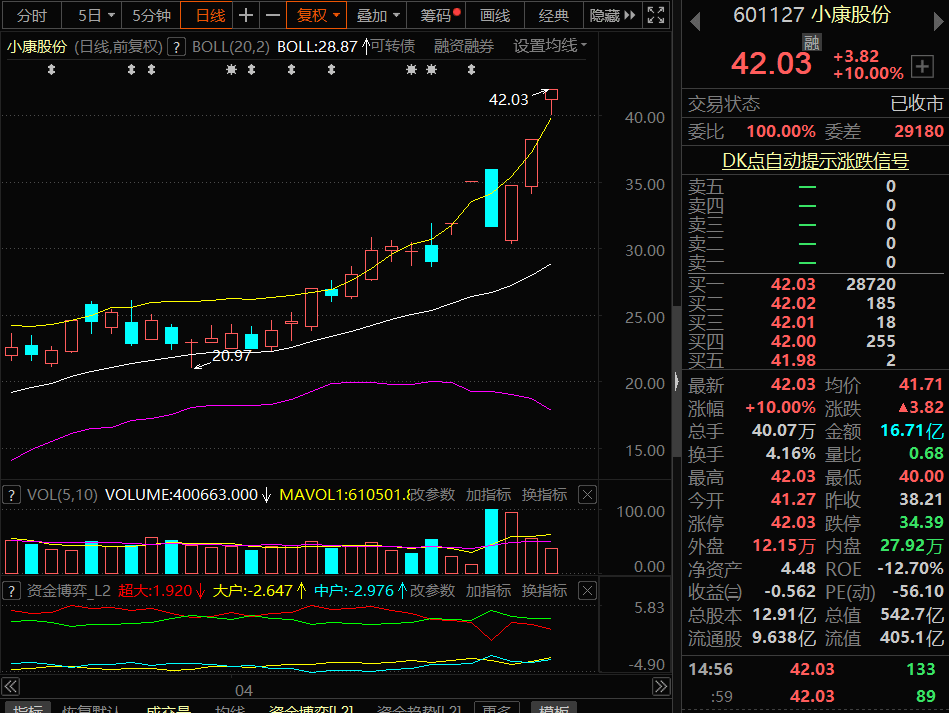Zoom out the K-line chart with minus

pos(273,15)
